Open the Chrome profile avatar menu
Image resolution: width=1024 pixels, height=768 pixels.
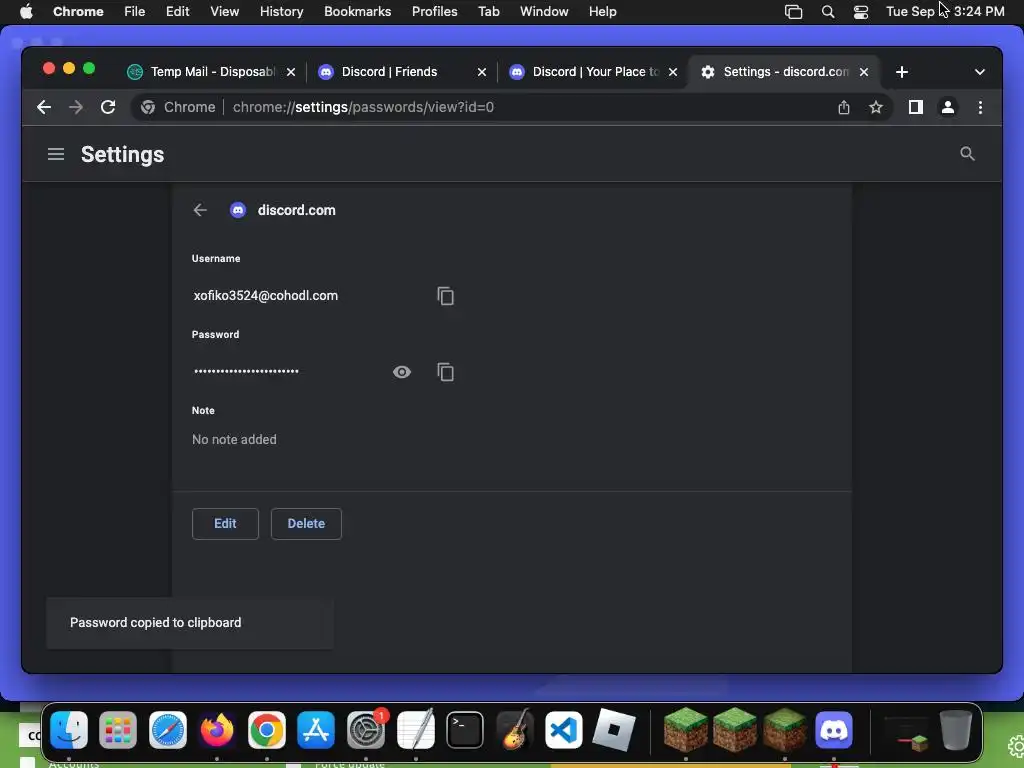tap(948, 107)
